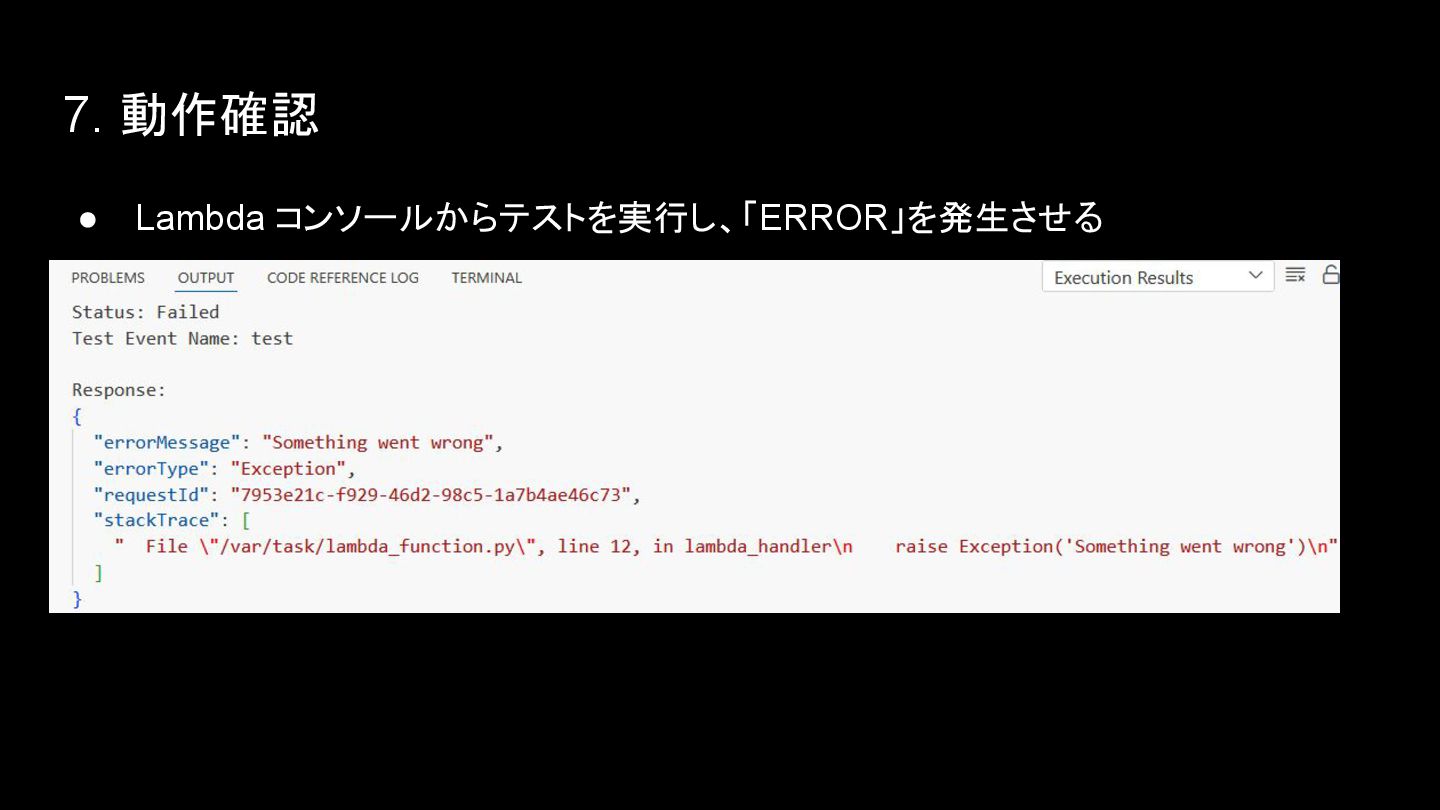
Task: Toggle the output scroll lock icon
Action: (1331, 275)
